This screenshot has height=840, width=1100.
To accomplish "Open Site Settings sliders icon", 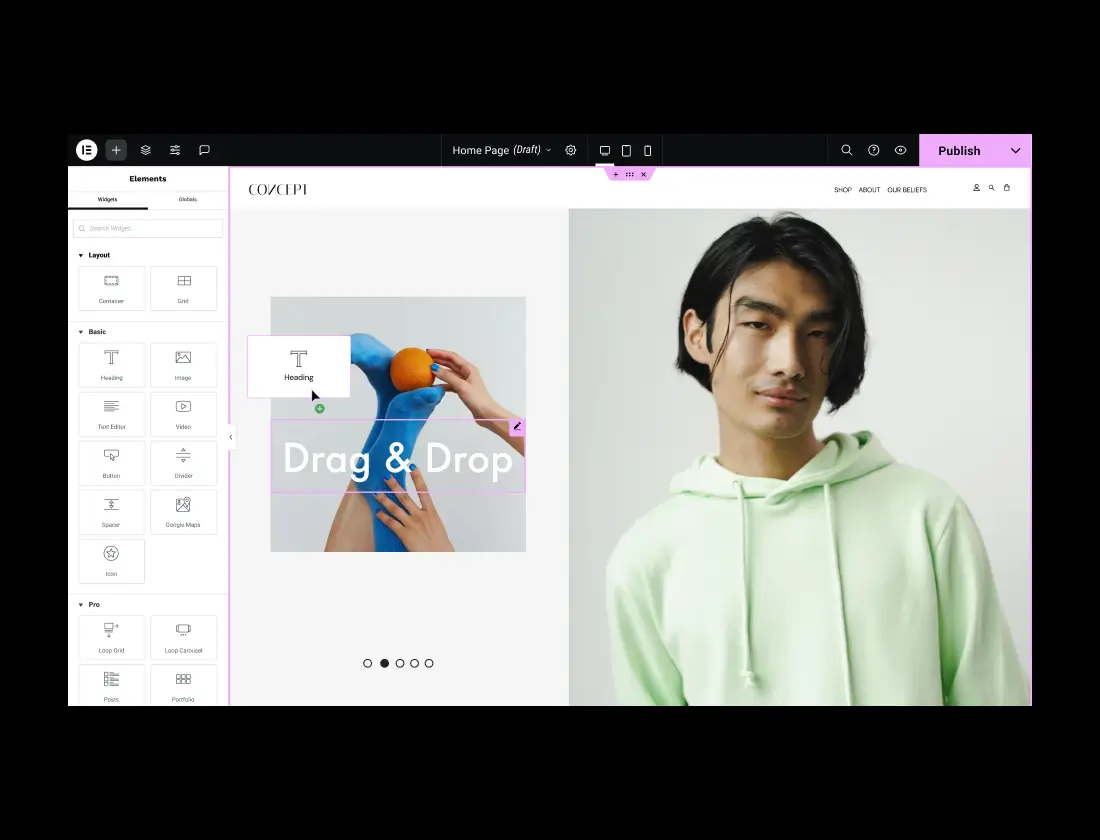I will click(x=175, y=150).
